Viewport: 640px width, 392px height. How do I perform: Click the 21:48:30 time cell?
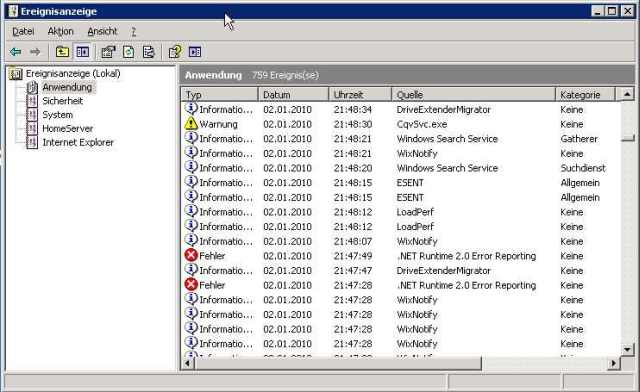(x=353, y=124)
